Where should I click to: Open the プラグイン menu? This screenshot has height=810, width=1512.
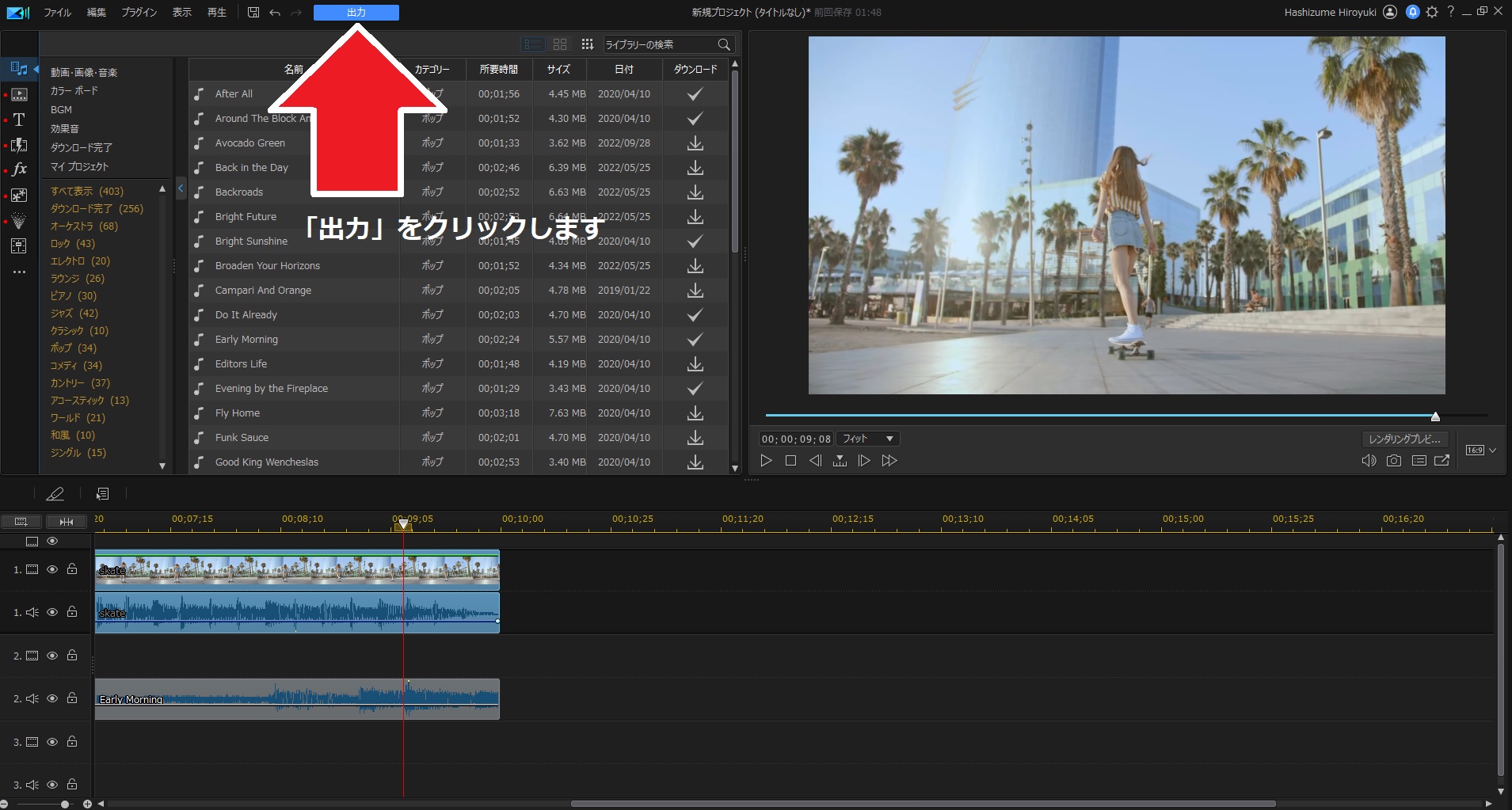[139, 13]
